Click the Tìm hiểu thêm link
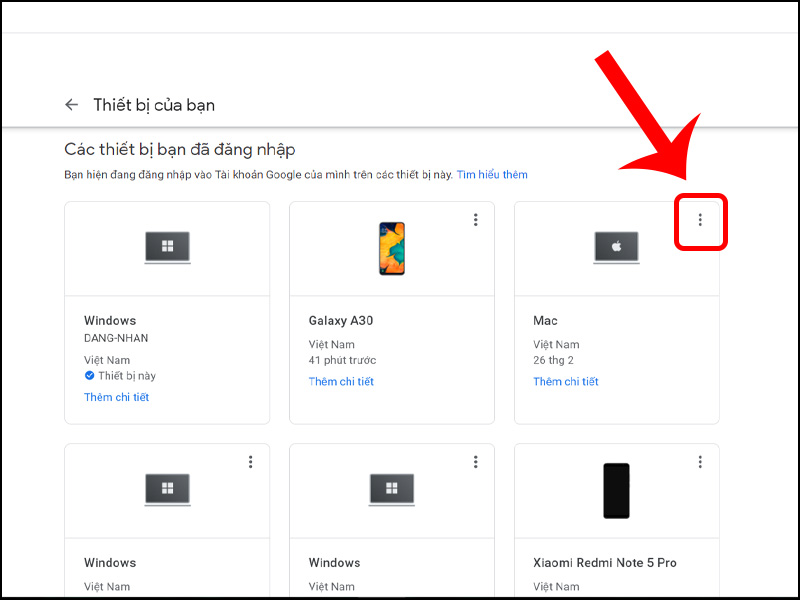This screenshot has width=800, height=600. (492, 174)
